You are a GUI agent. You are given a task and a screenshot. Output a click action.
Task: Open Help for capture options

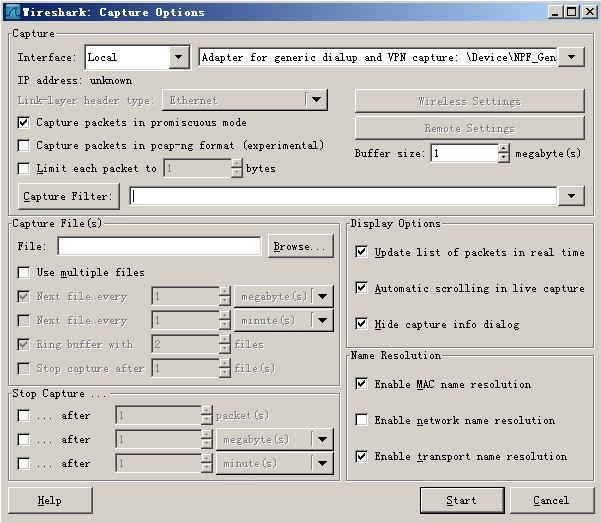point(50,500)
